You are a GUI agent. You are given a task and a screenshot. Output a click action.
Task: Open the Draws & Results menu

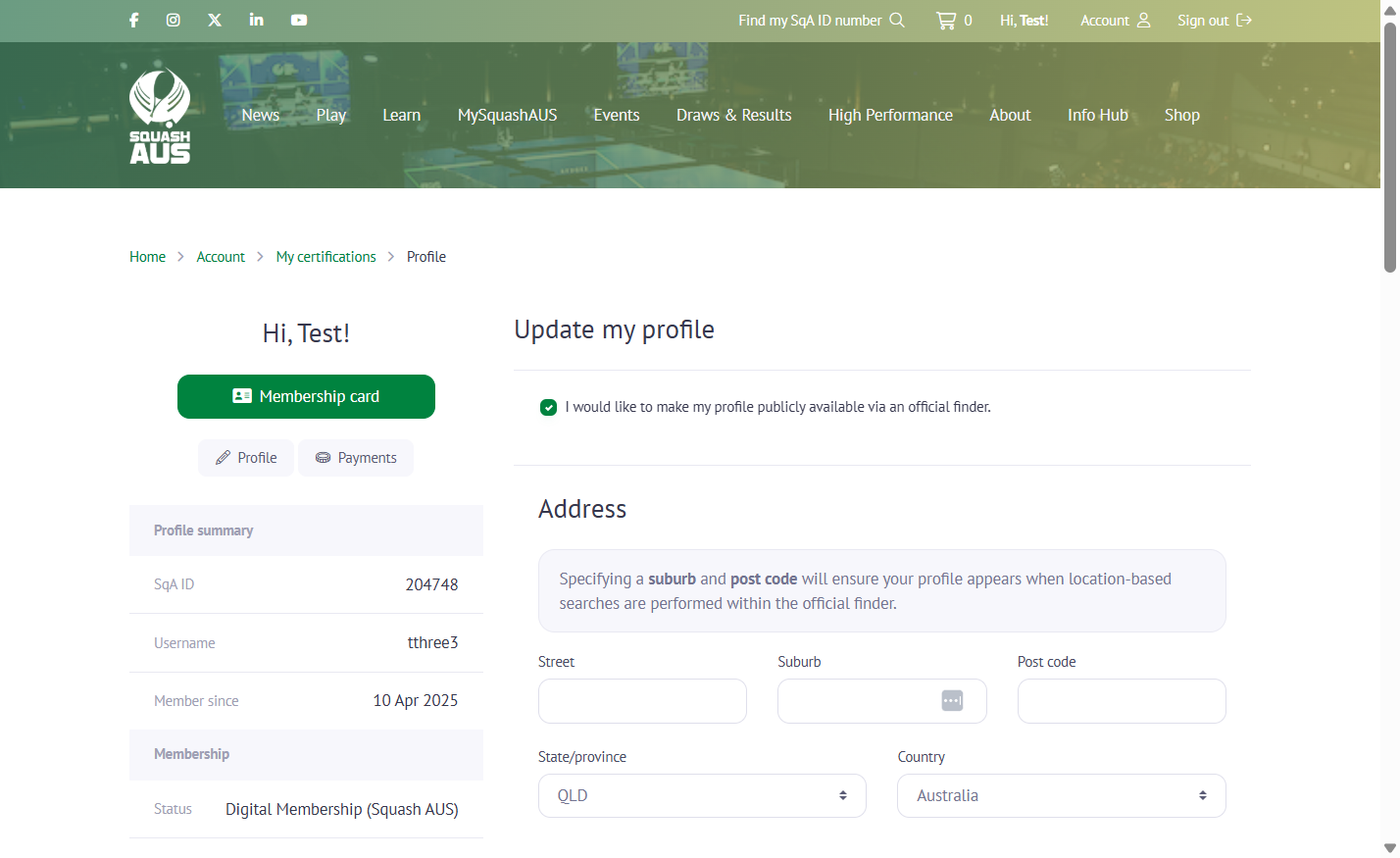[x=734, y=115]
